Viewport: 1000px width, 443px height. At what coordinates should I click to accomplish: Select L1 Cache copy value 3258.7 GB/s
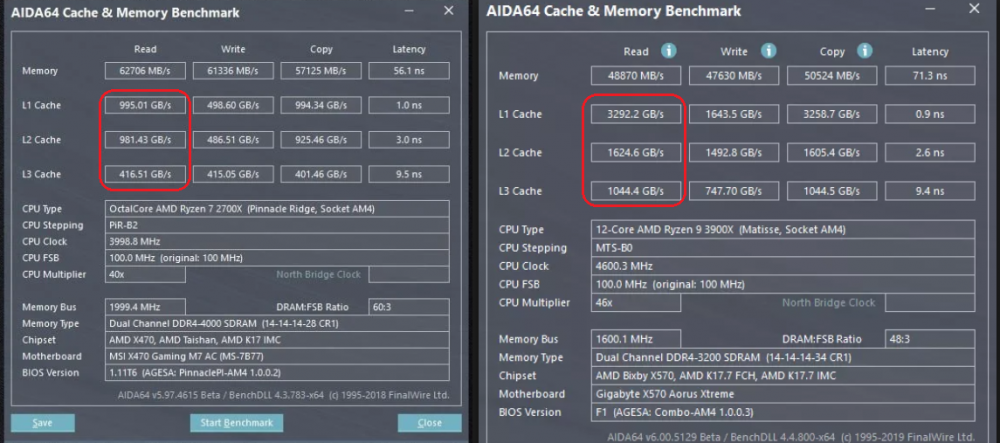(x=832, y=114)
